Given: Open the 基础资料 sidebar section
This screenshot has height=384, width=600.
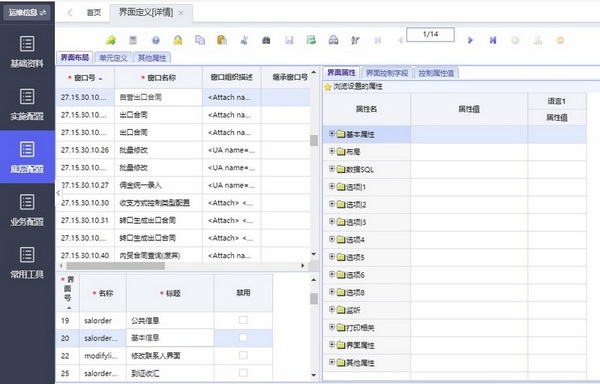Looking at the screenshot, I should [27, 52].
